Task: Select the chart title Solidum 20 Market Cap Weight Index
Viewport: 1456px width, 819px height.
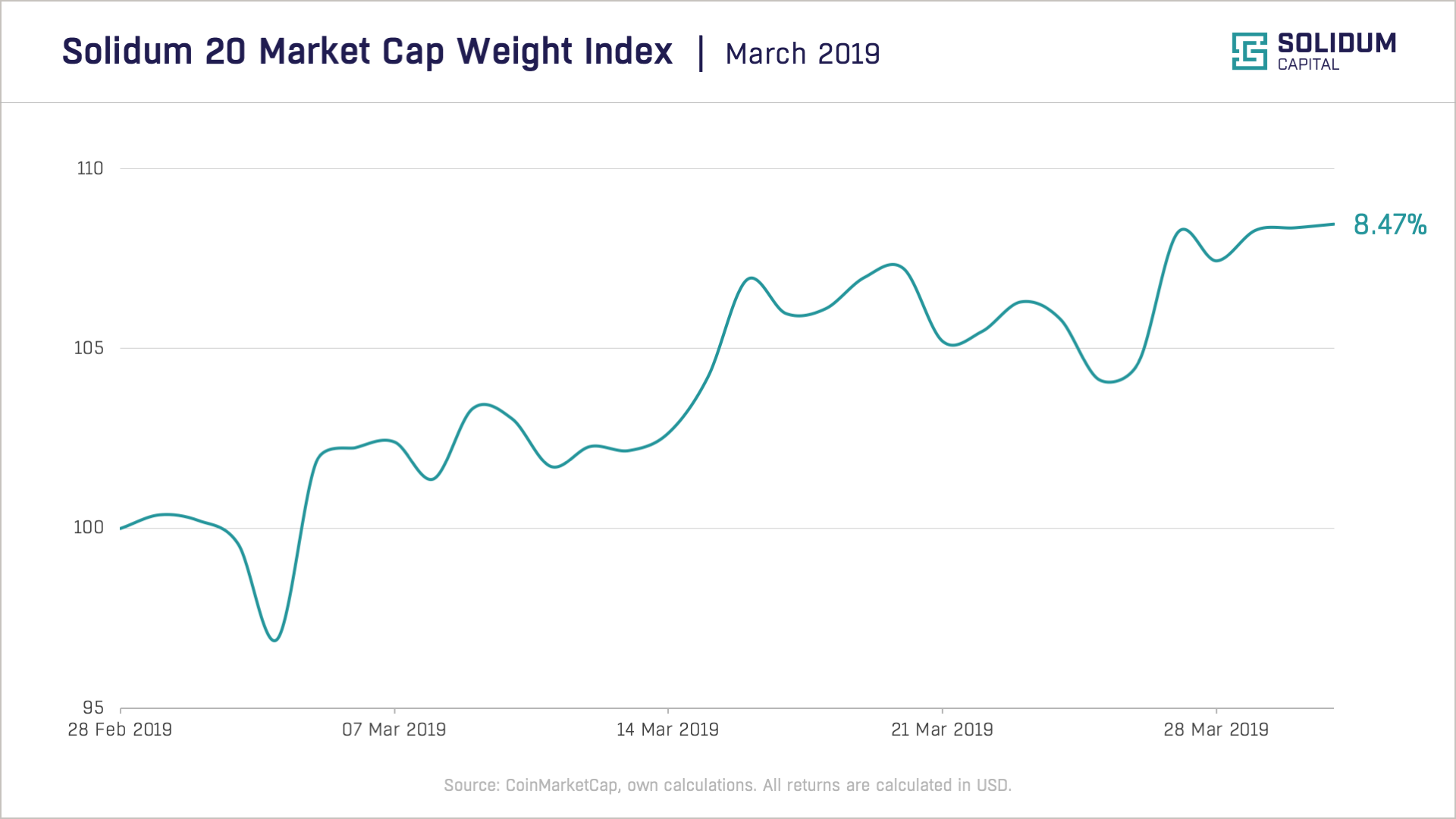Action: 367,52
